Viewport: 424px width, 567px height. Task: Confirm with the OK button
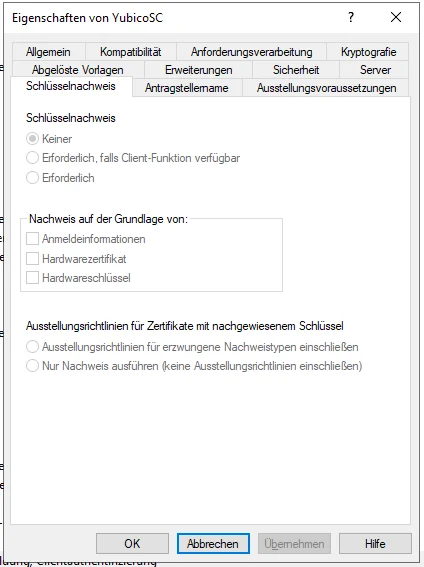[132, 543]
